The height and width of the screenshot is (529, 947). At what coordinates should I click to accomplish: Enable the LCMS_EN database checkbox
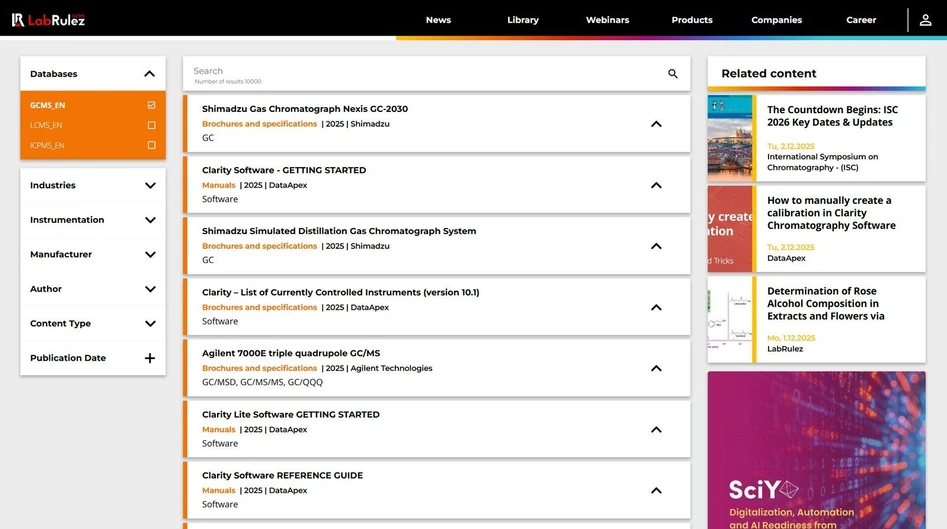click(151, 125)
